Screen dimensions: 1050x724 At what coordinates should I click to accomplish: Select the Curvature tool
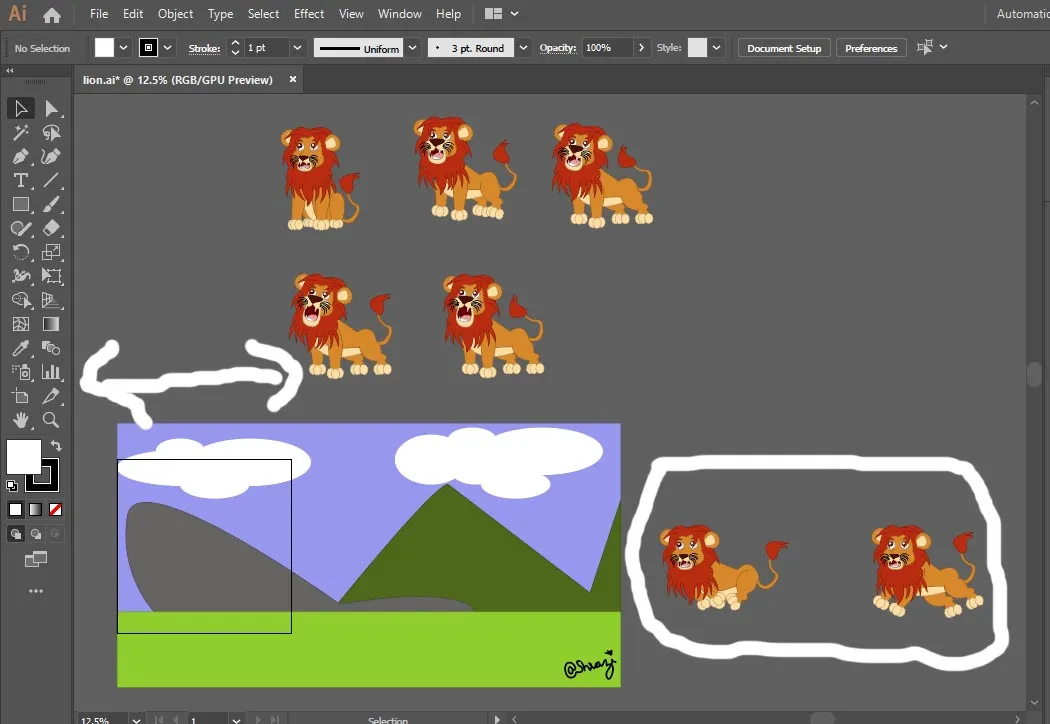(x=51, y=157)
